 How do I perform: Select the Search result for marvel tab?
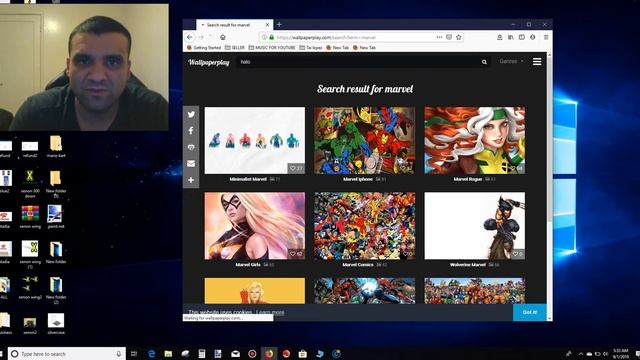pos(235,25)
